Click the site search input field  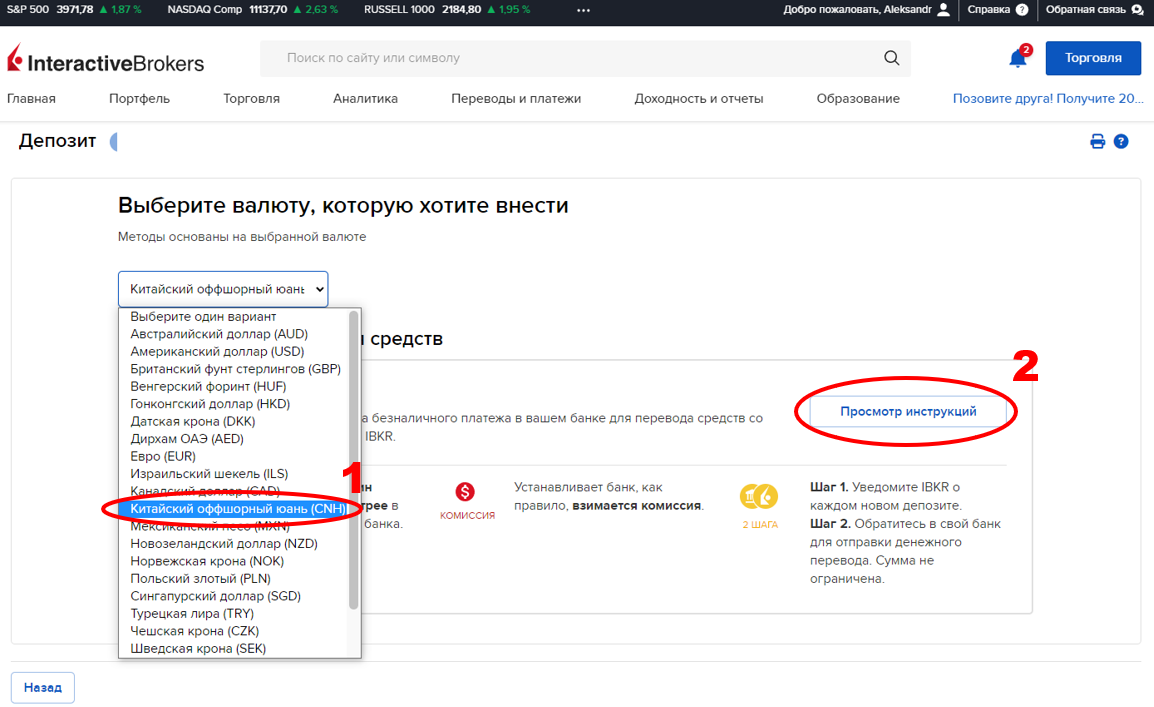pos(585,58)
